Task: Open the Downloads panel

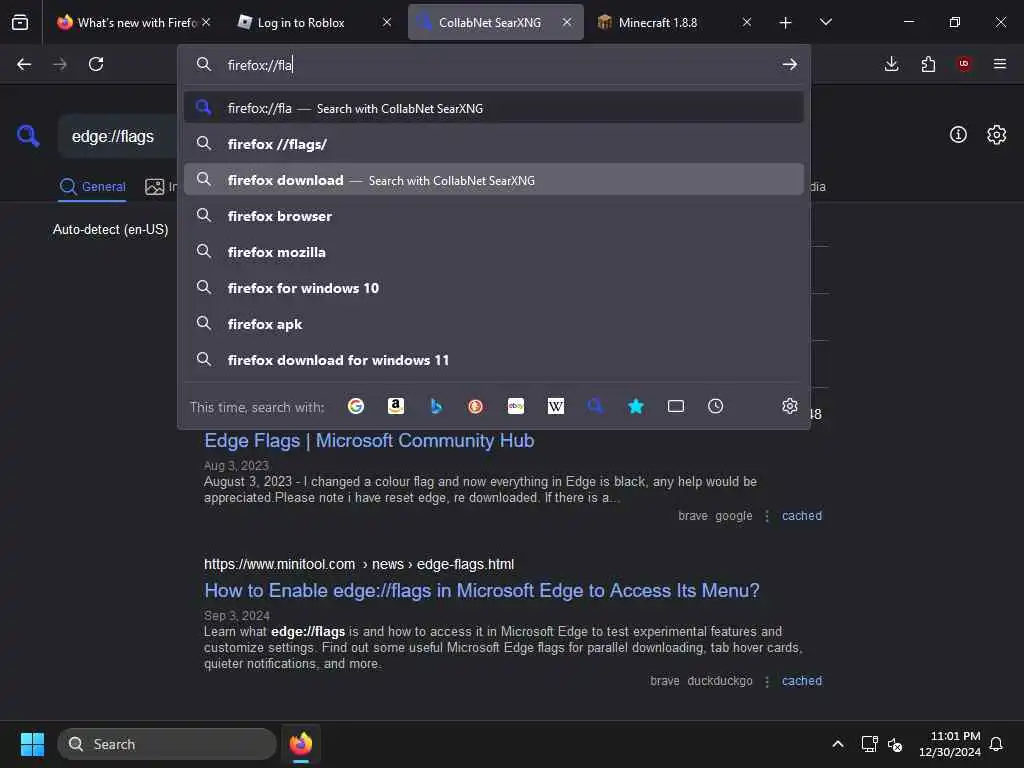Action: pos(891,64)
